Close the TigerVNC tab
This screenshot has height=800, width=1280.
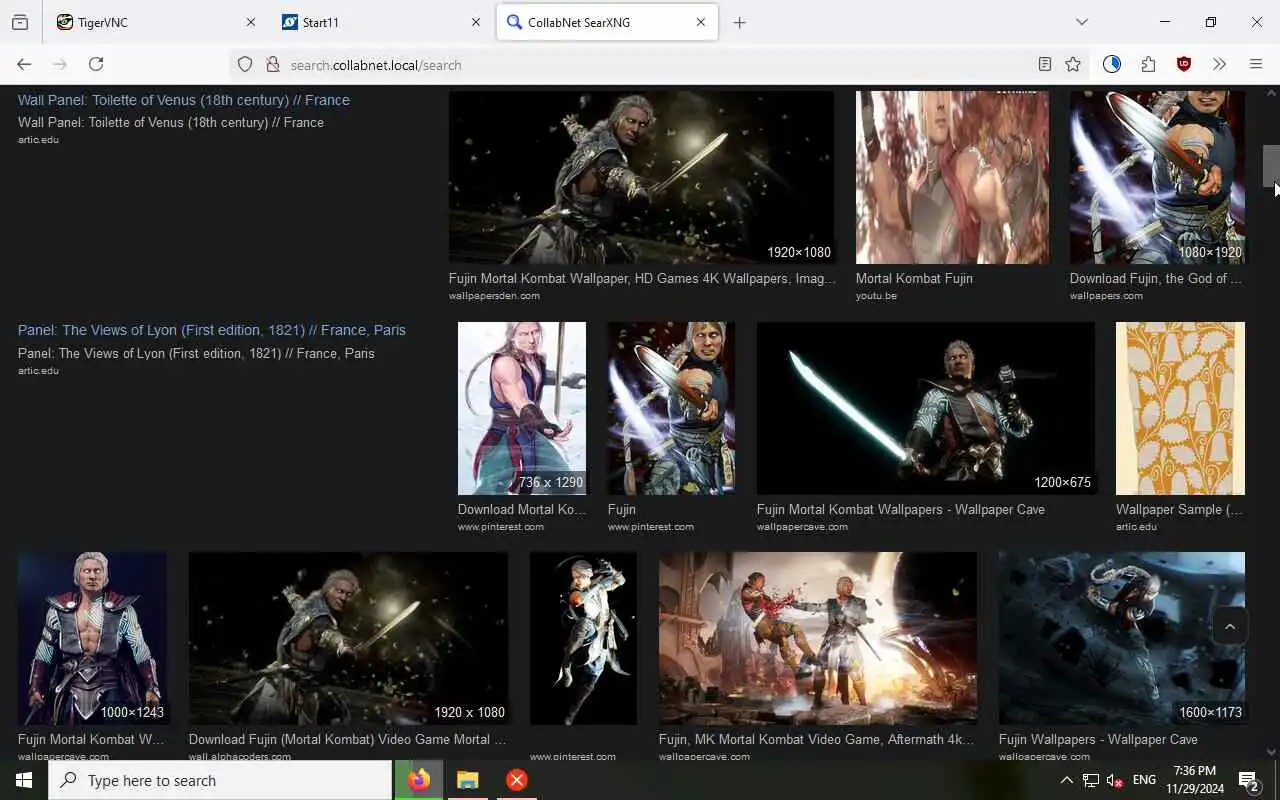[x=251, y=22]
